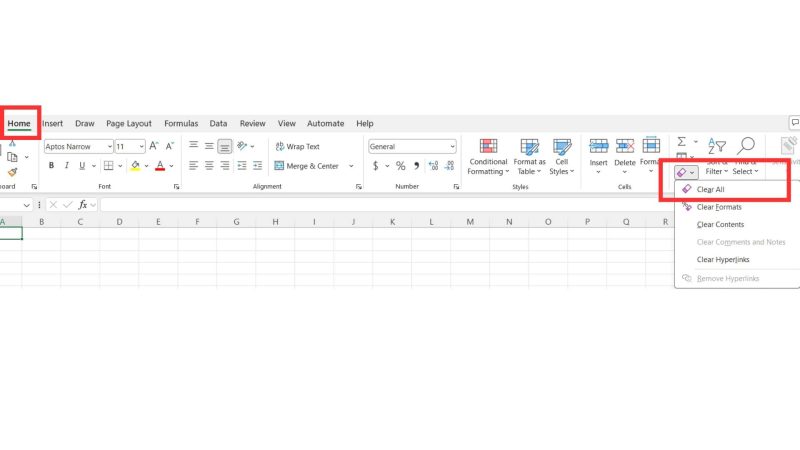Open the Font group dialog launcher

[177, 187]
